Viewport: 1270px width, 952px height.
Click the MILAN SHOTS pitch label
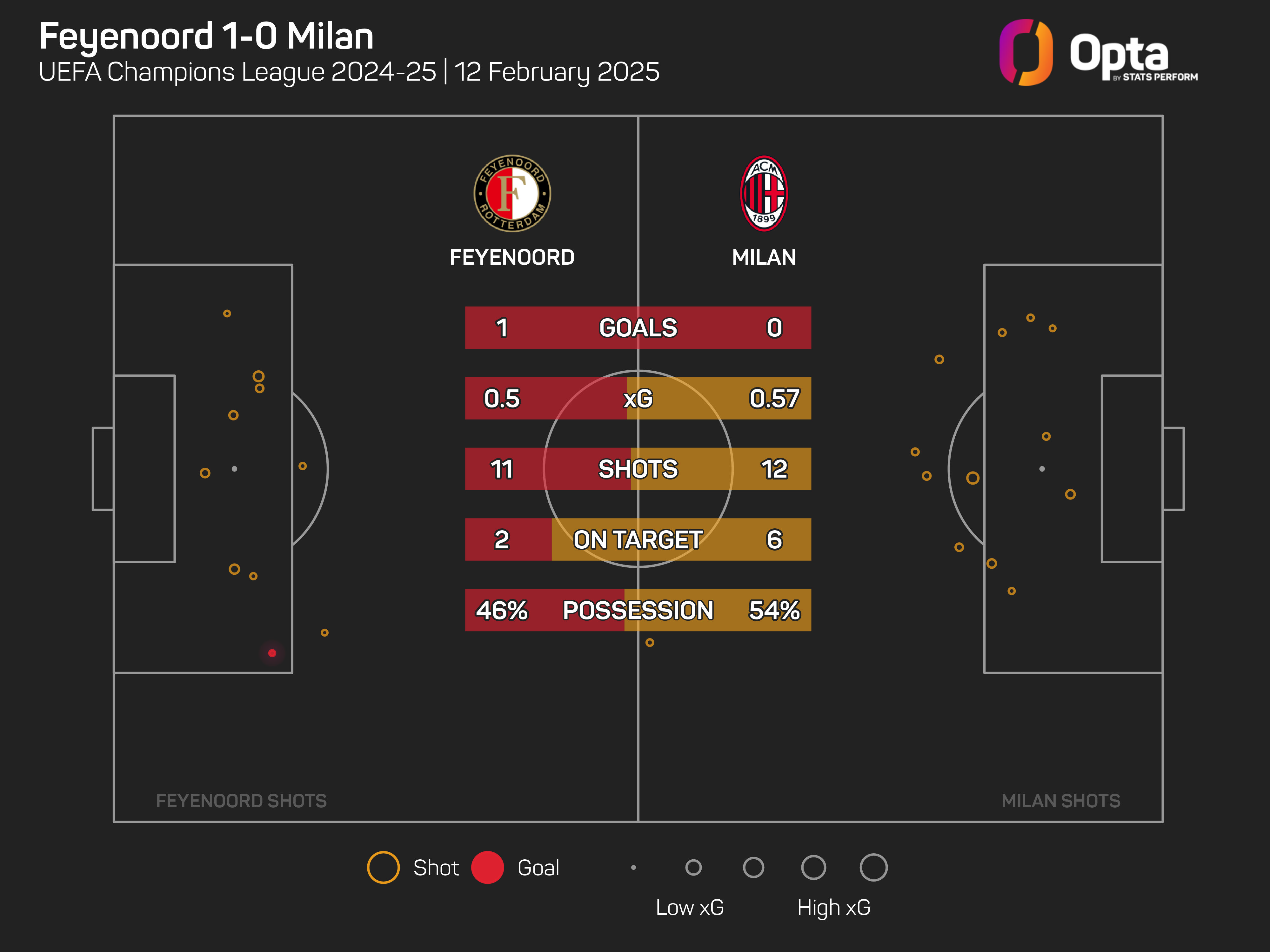click(x=1060, y=801)
